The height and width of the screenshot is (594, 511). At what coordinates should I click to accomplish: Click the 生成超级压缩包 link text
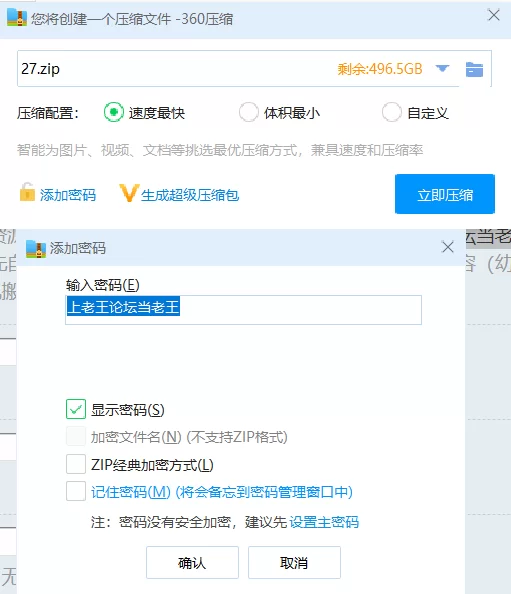click(x=190, y=195)
